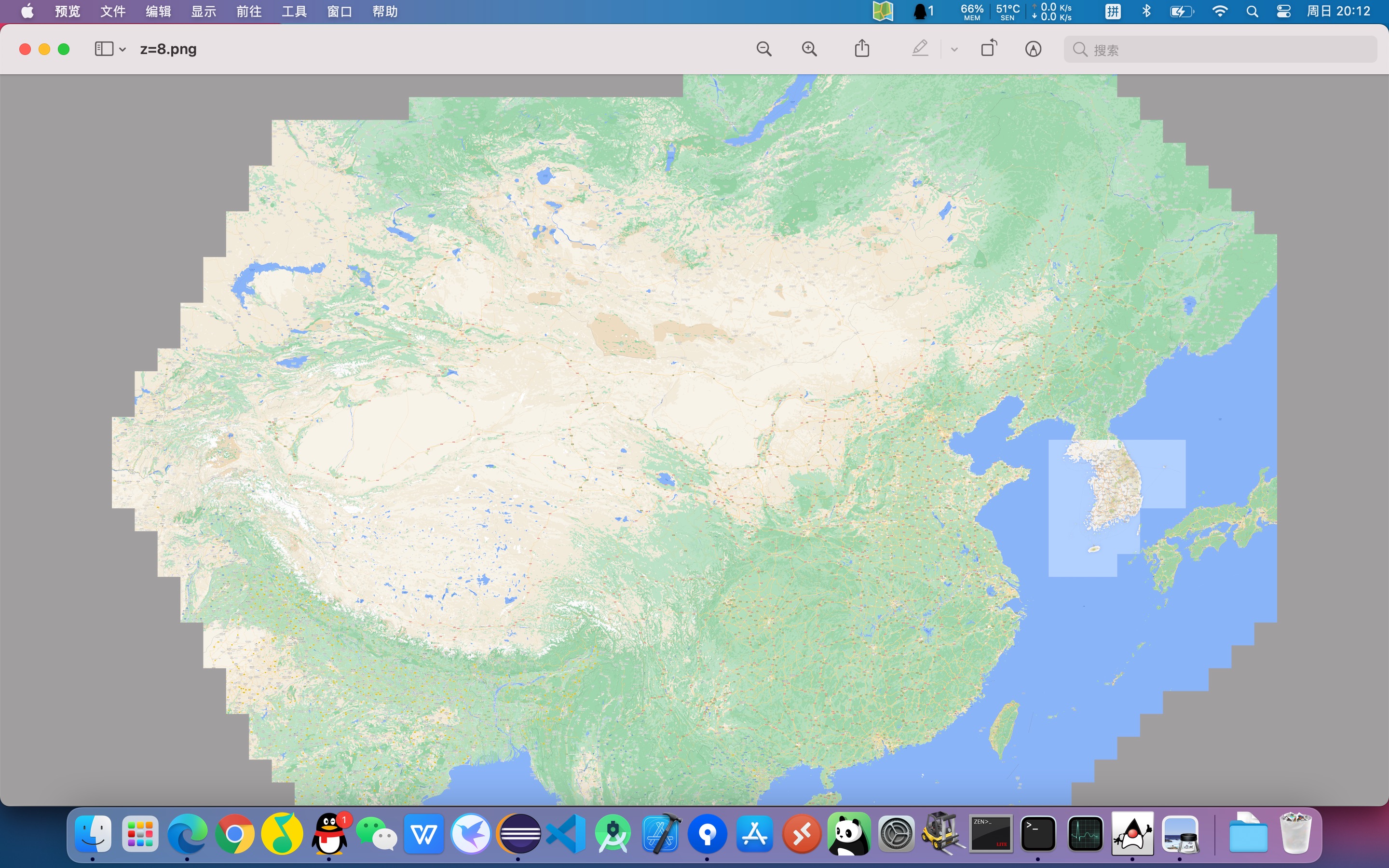This screenshot has height=868, width=1389.
Task: Launch Xcode from the Dock
Action: [x=661, y=833]
